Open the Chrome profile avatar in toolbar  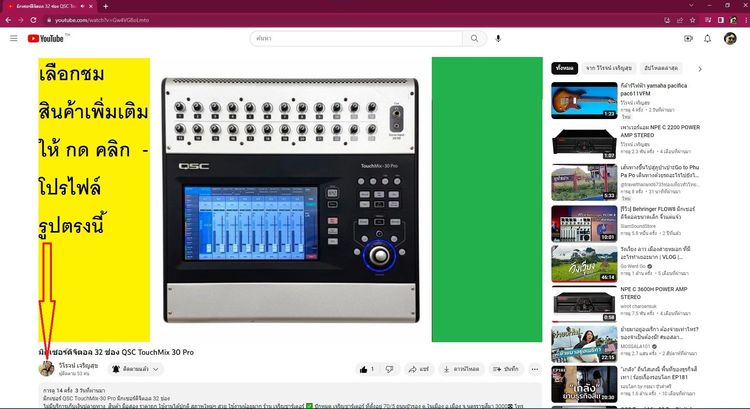coord(733,20)
